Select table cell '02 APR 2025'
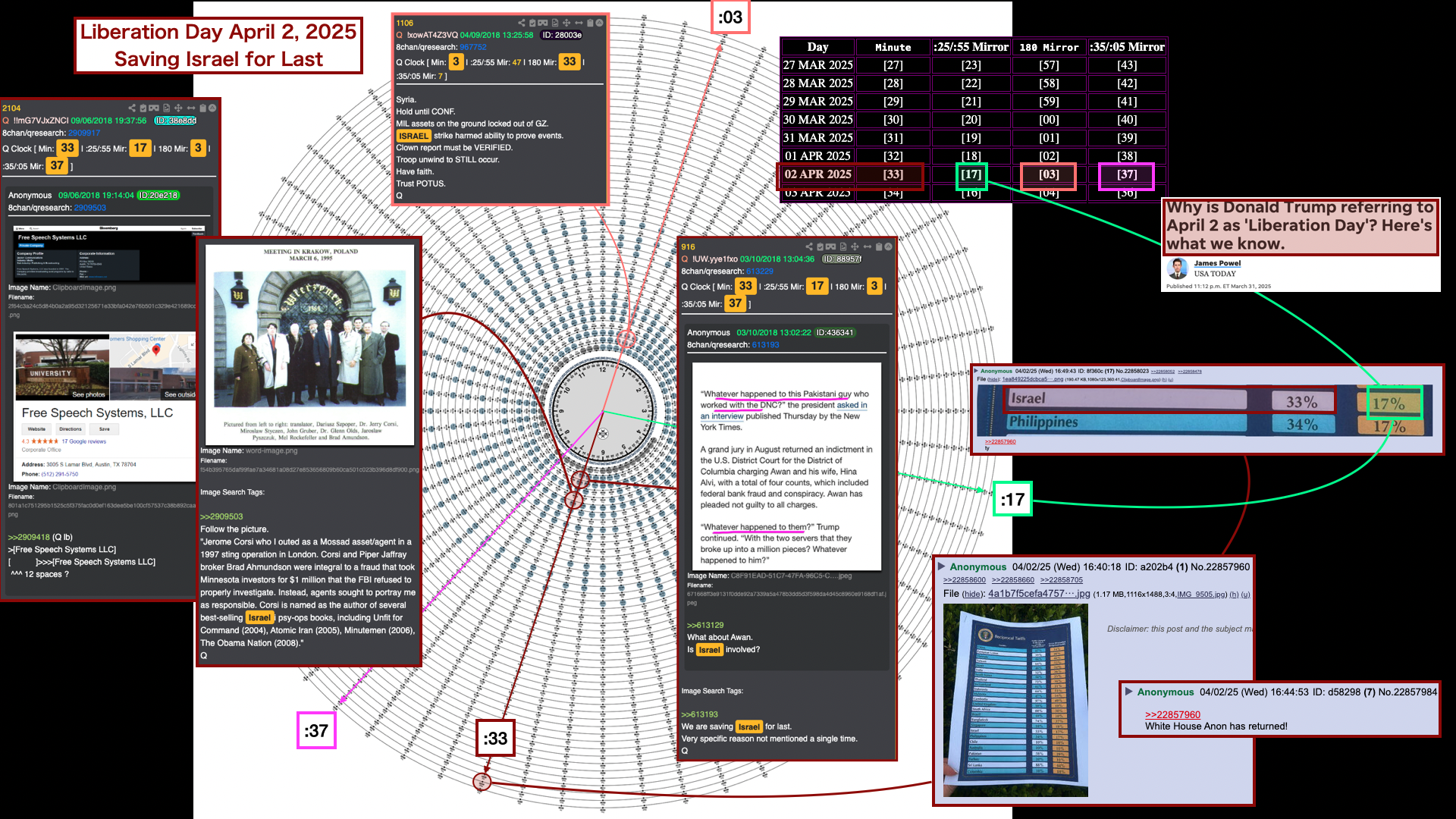 pyautogui.click(x=818, y=174)
